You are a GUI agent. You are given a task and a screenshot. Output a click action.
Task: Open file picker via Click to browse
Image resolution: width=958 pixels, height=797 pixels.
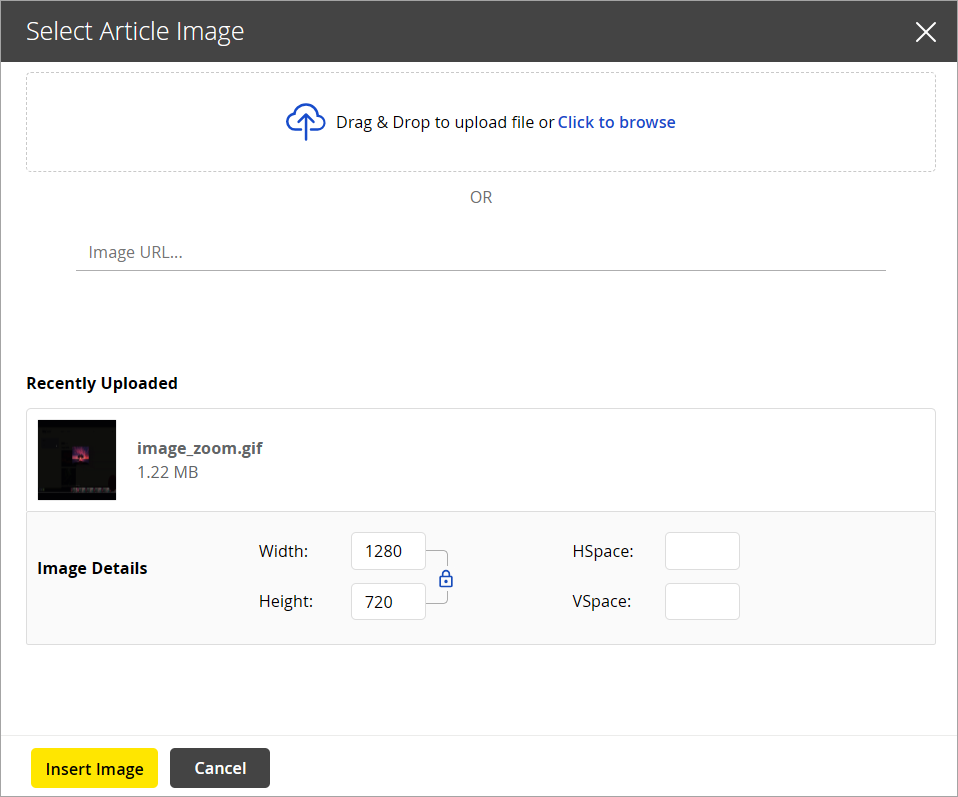point(616,121)
